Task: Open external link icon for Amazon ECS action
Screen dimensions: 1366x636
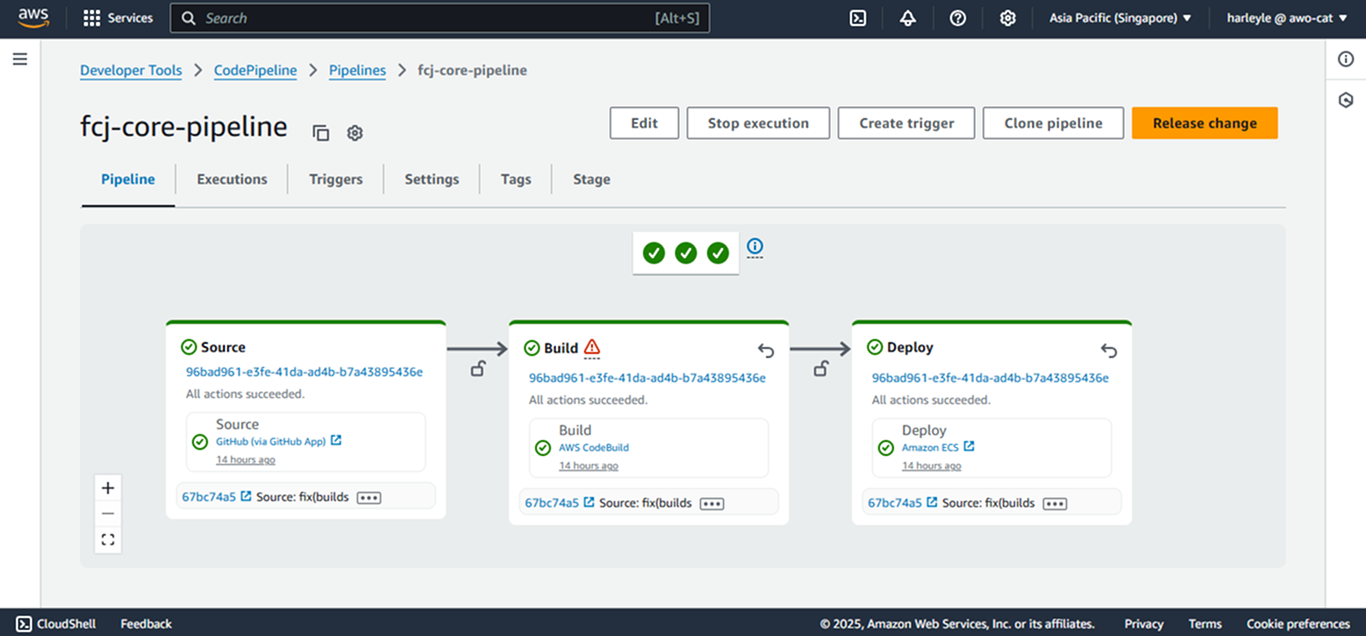Action: tap(969, 446)
